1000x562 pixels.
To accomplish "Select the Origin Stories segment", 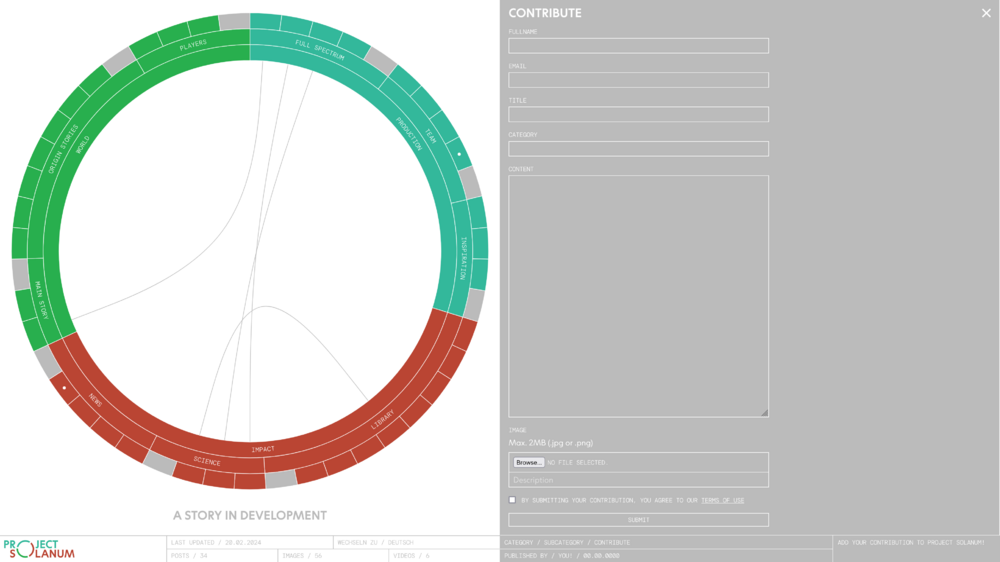I will (x=63, y=149).
